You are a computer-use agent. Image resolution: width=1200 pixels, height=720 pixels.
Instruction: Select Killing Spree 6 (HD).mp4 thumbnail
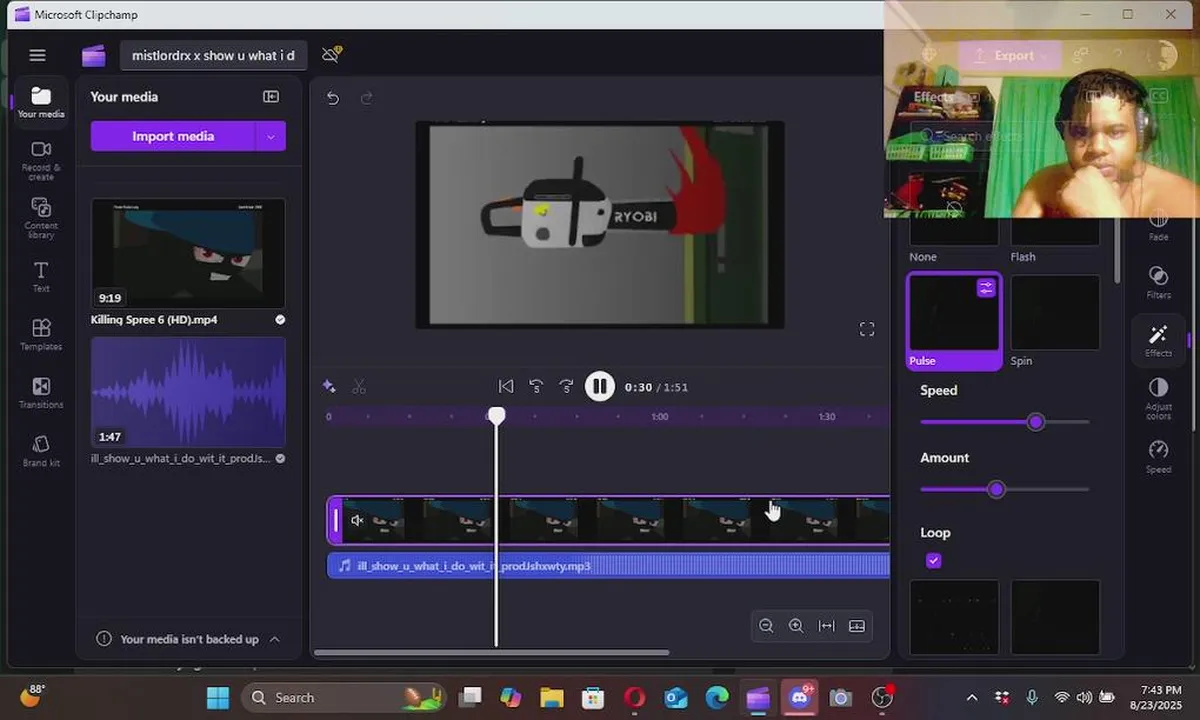click(x=188, y=253)
